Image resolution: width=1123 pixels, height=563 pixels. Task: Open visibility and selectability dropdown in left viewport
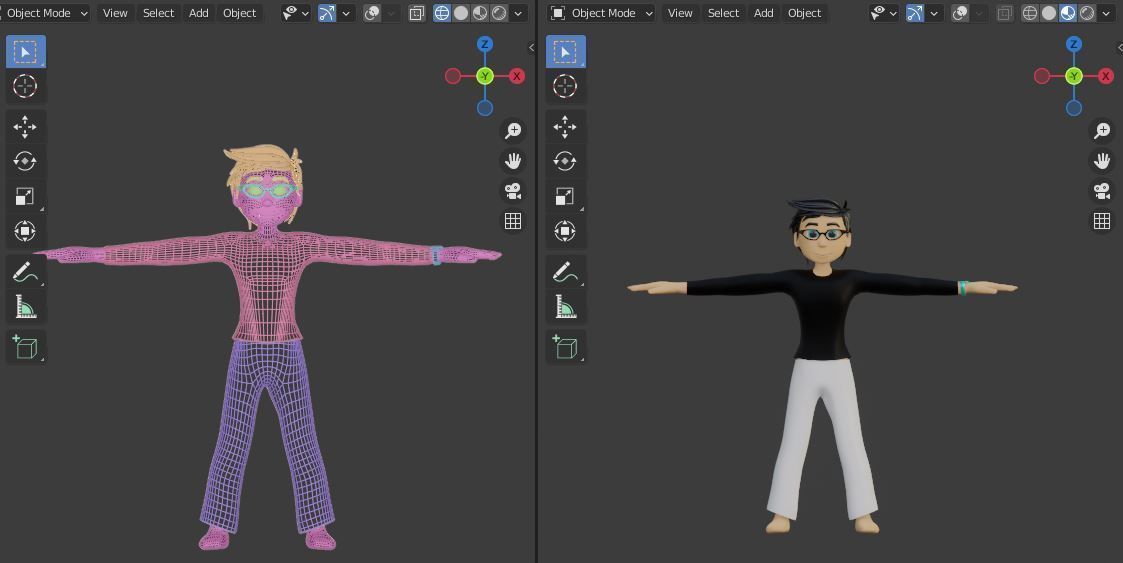pos(296,13)
